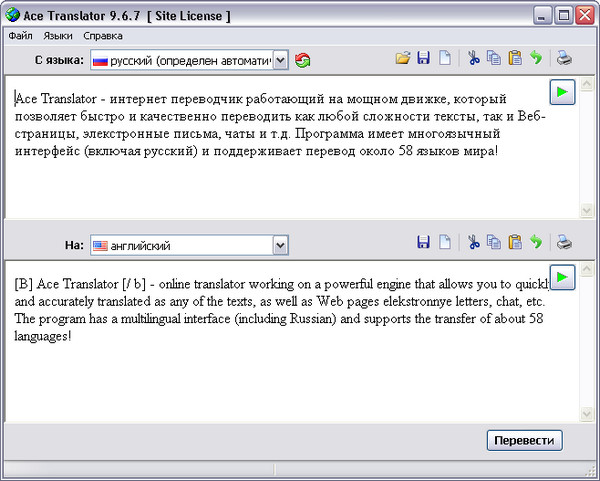Open the Файл menu
Screen dimensions: 600x481
pos(20,36)
